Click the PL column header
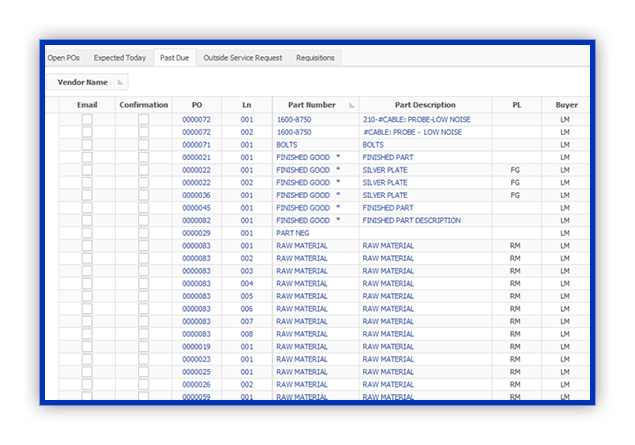Screen dimensions: 635x445 click(x=516, y=105)
